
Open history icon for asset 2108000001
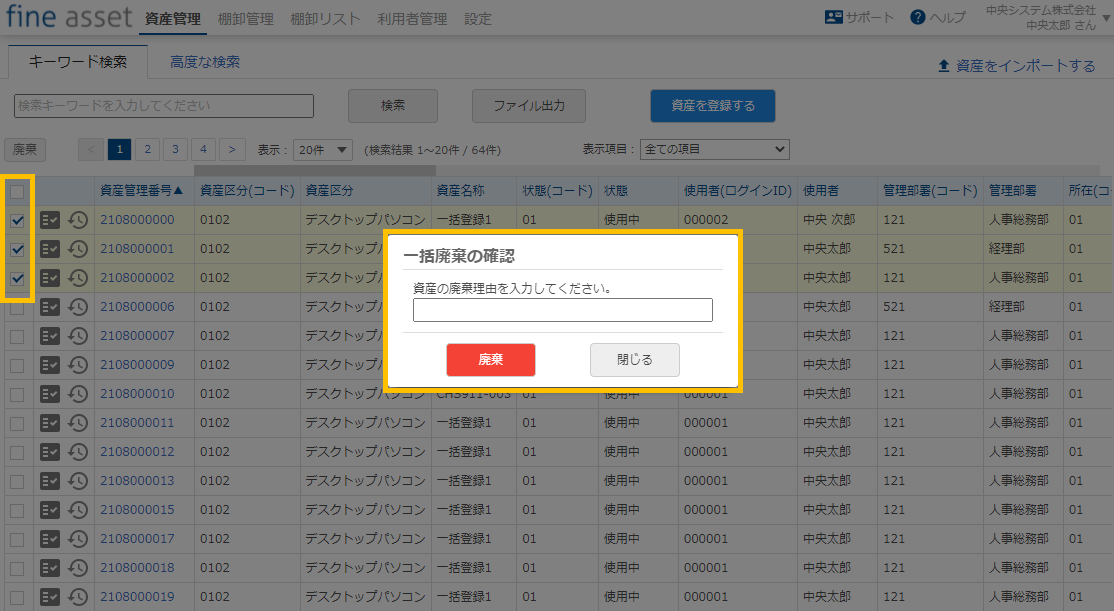click(x=77, y=249)
